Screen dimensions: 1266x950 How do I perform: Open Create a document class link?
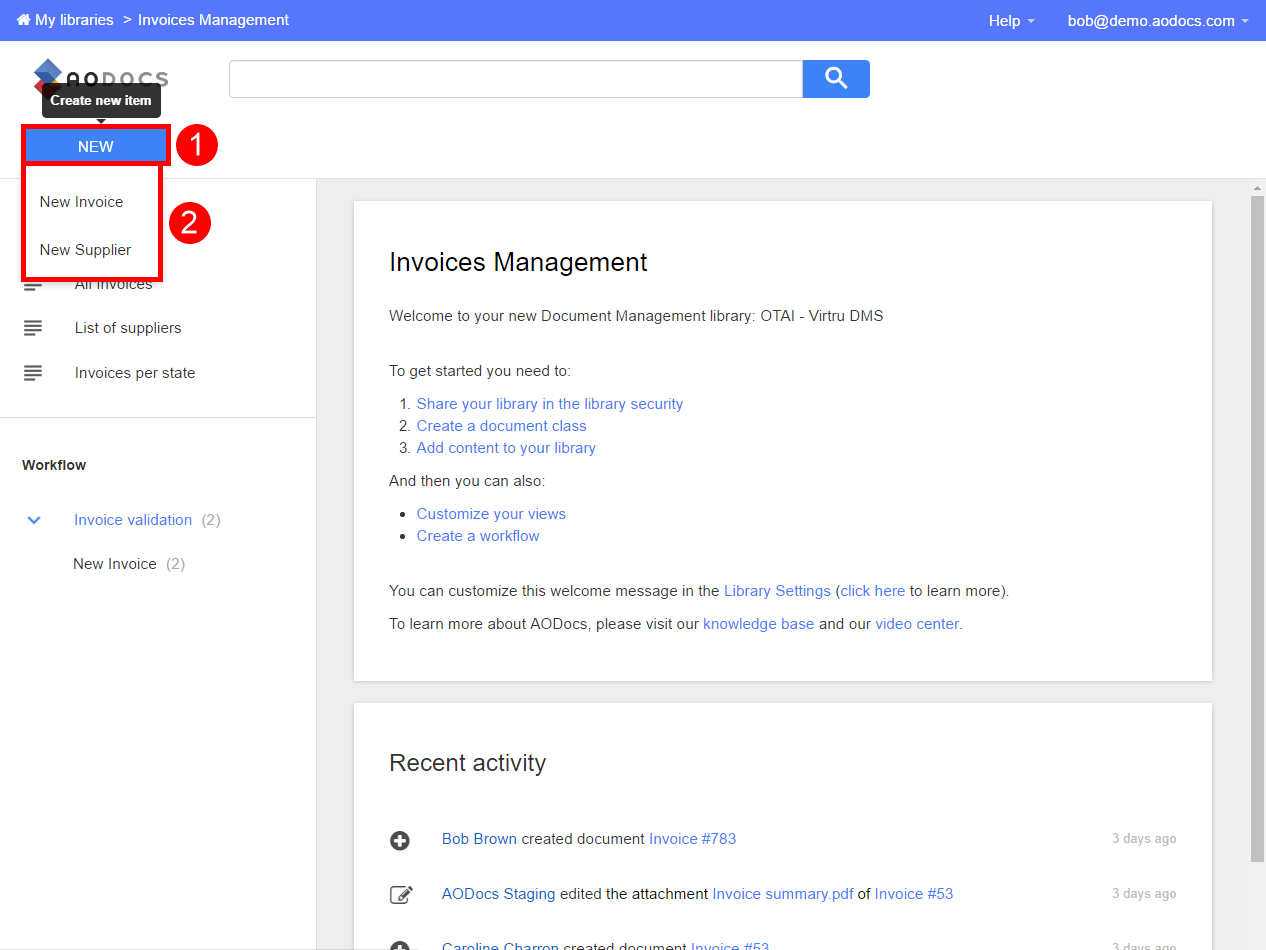[502, 426]
